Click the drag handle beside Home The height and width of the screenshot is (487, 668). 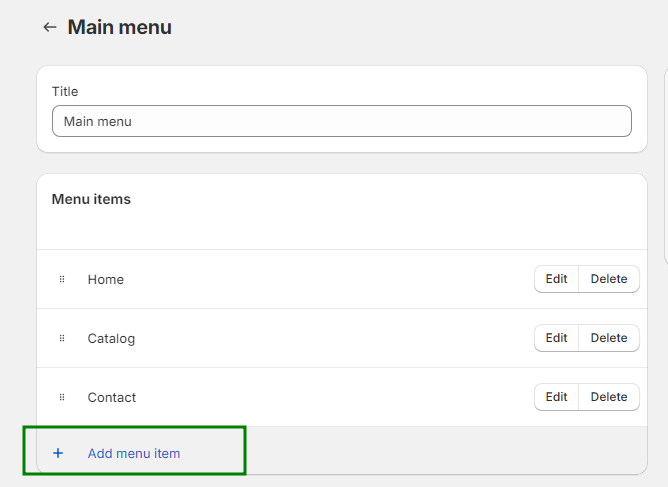point(62,279)
